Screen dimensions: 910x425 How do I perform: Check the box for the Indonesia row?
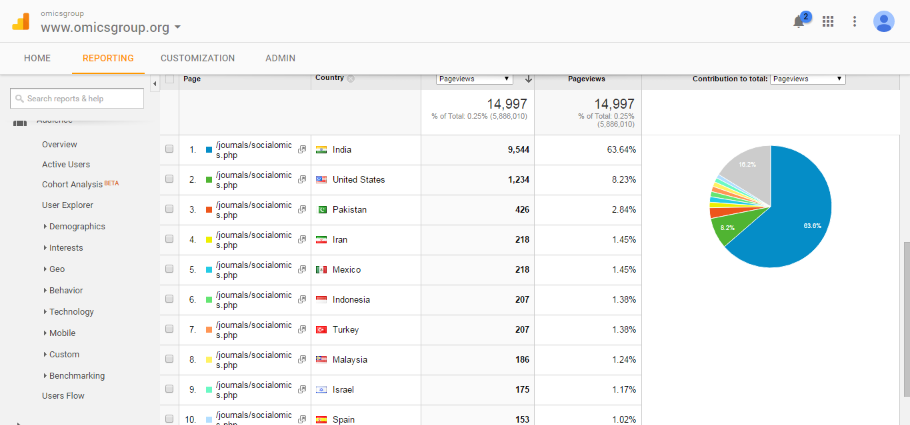pos(169,299)
